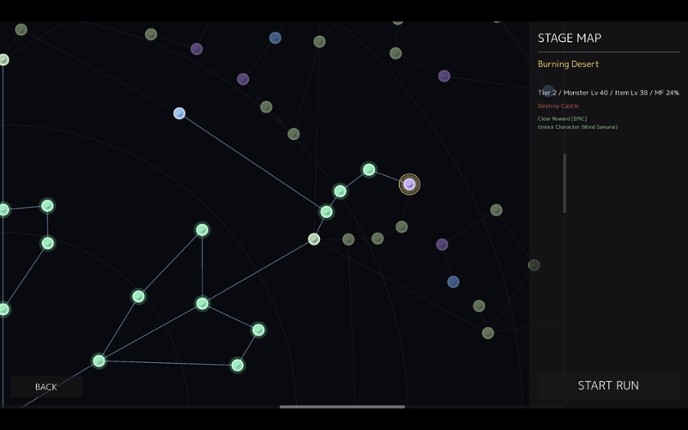
Task: Click the green node just above the bottom-most green node
Action: coord(258,330)
